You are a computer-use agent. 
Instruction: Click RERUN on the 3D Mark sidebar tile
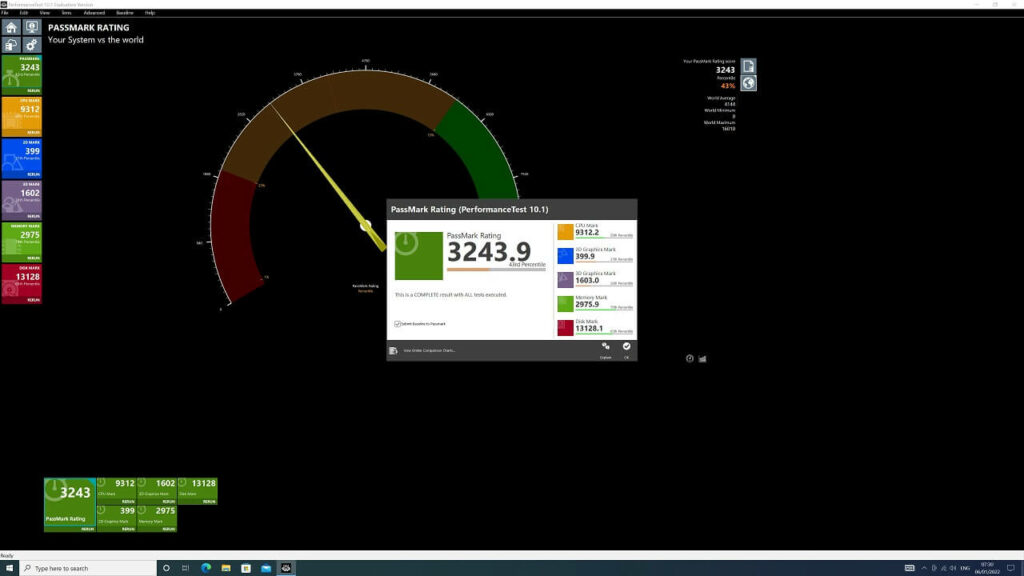tap(33, 216)
